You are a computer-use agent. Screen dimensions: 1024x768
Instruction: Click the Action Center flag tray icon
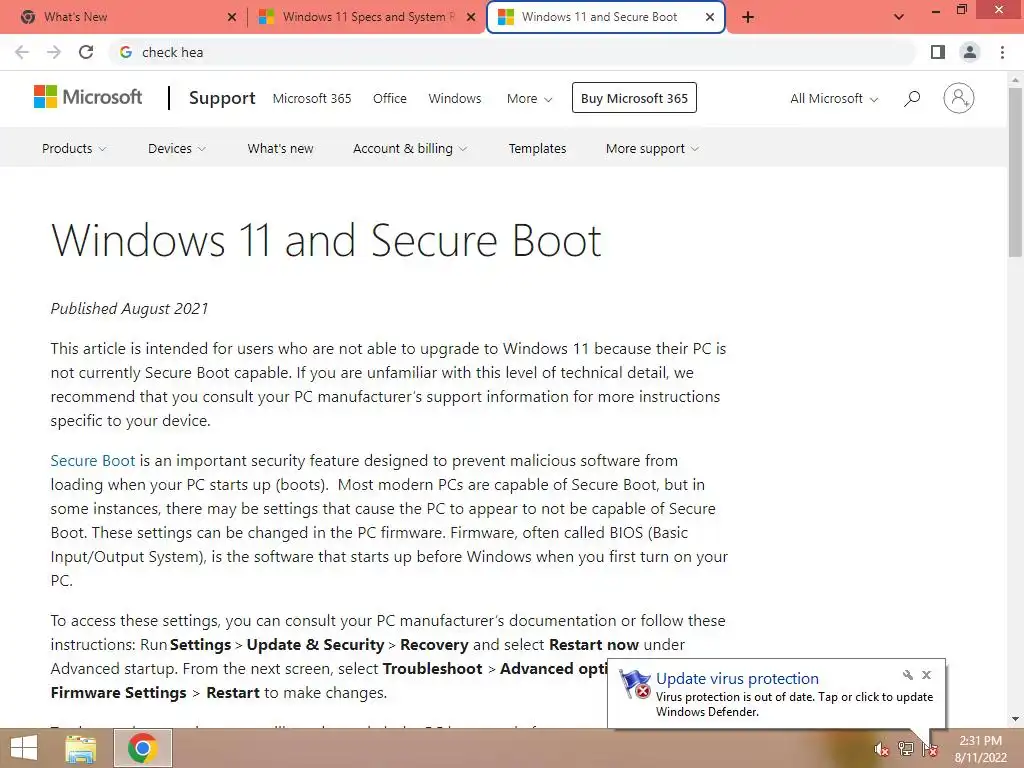(929, 750)
